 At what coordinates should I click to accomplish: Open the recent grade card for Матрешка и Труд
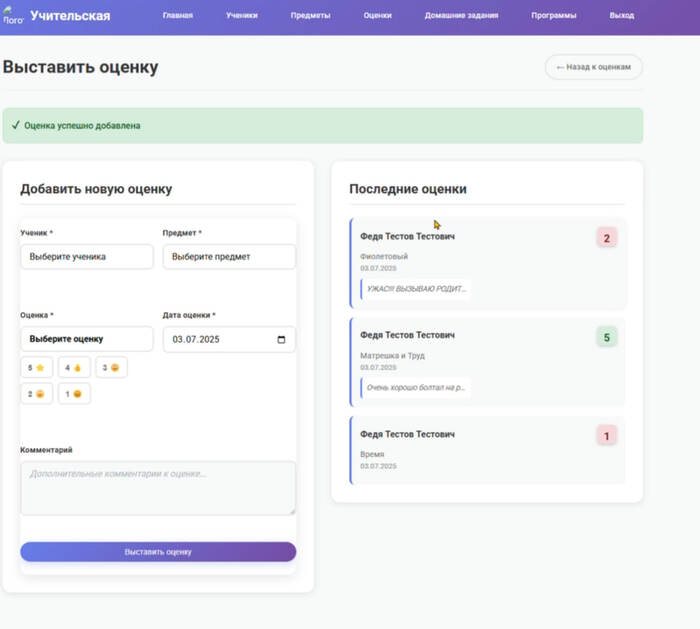coord(488,362)
